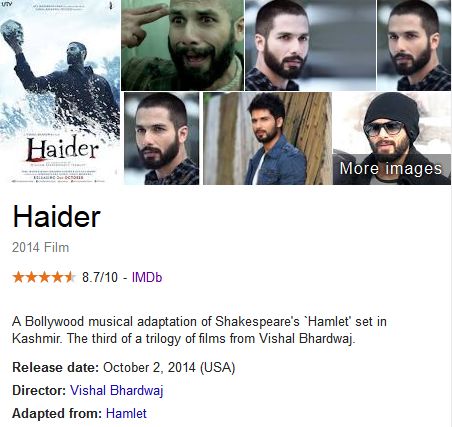The image size is (452, 427).
Task: Click the October 2, 2014 date text
Action: coord(149,368)
